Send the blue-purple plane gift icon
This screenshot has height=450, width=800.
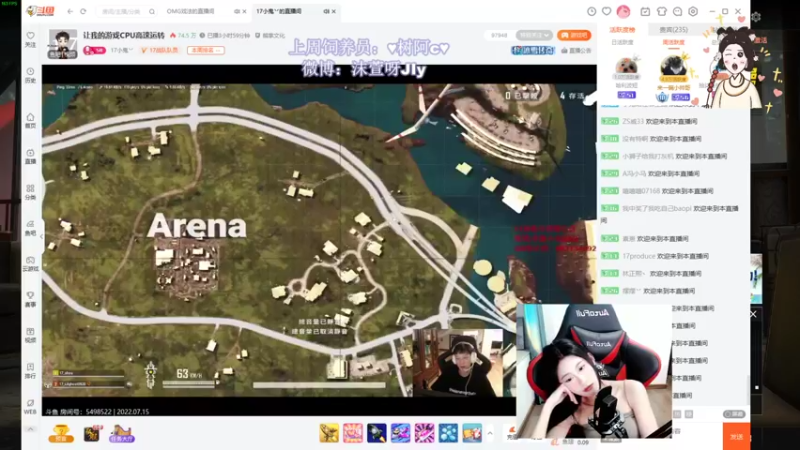(401, 433)
